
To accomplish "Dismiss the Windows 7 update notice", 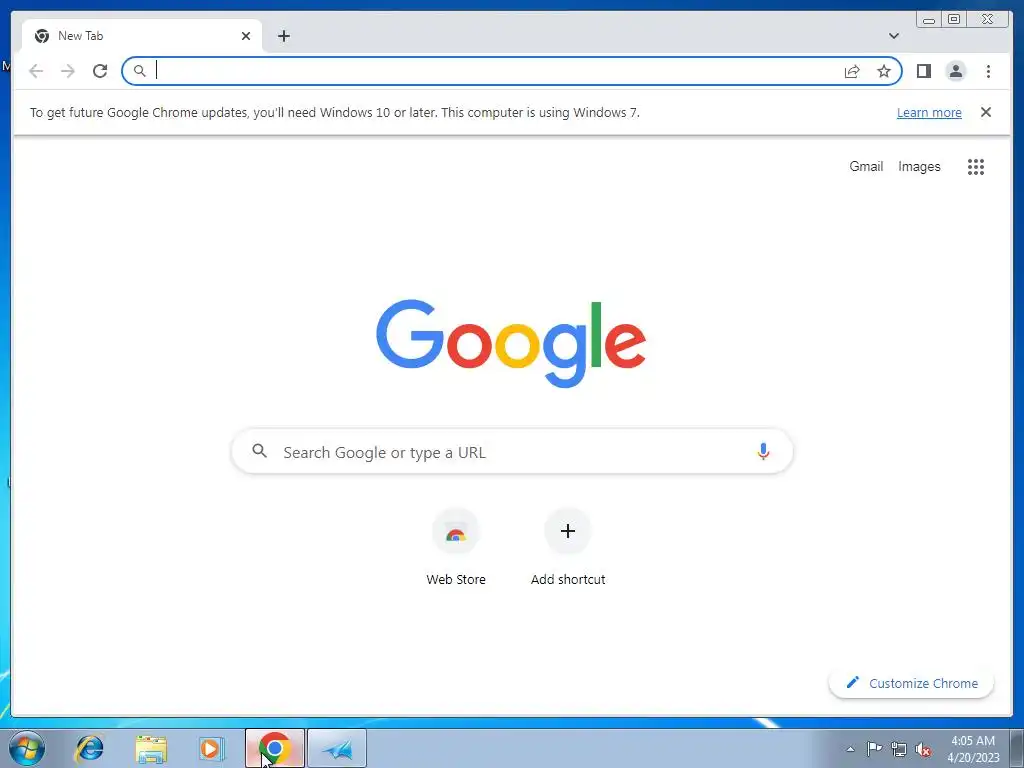I will (x=985, y=112).
